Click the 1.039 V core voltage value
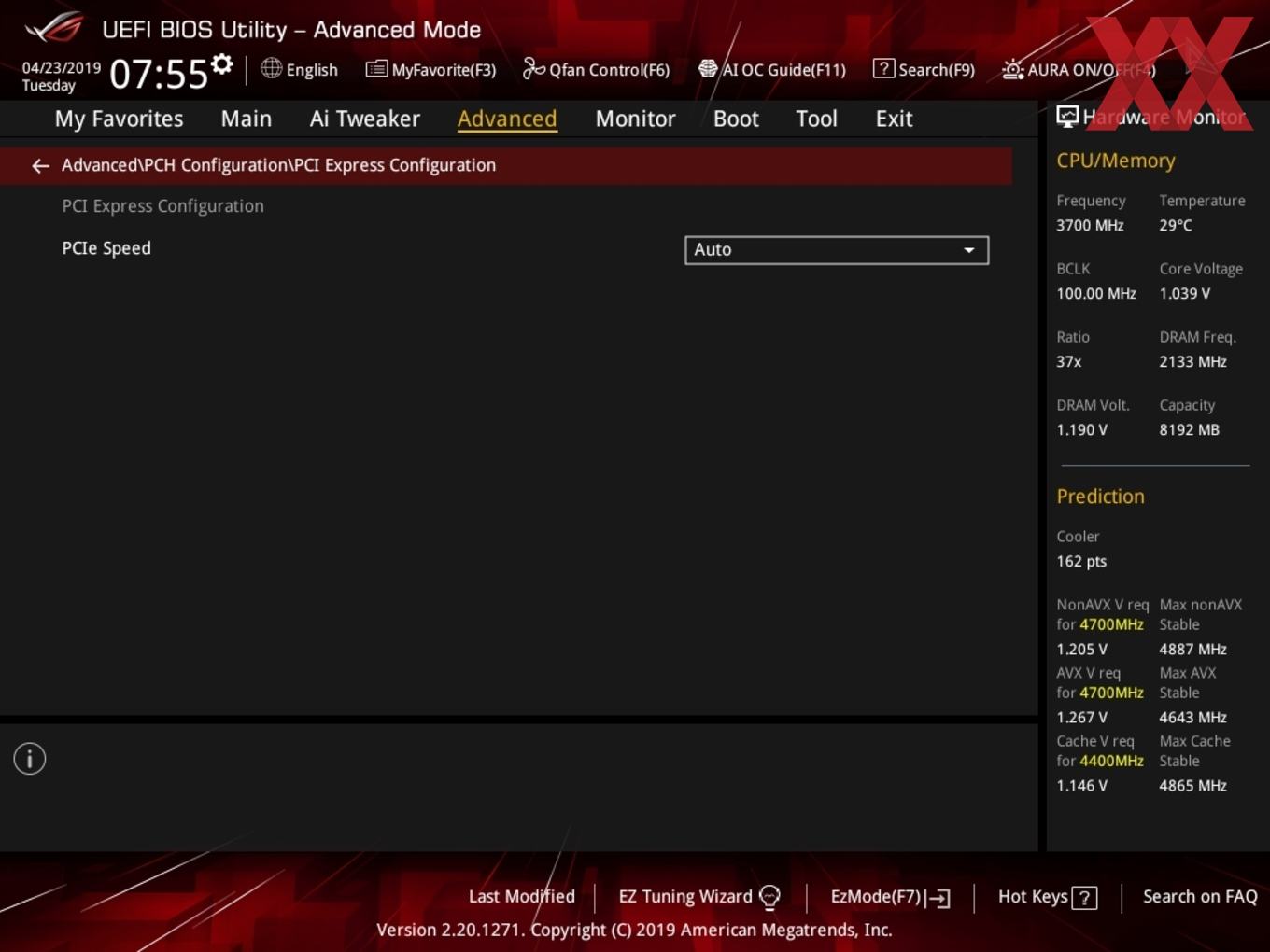The image size is (1270, 952). click(x=1185, y=293)
